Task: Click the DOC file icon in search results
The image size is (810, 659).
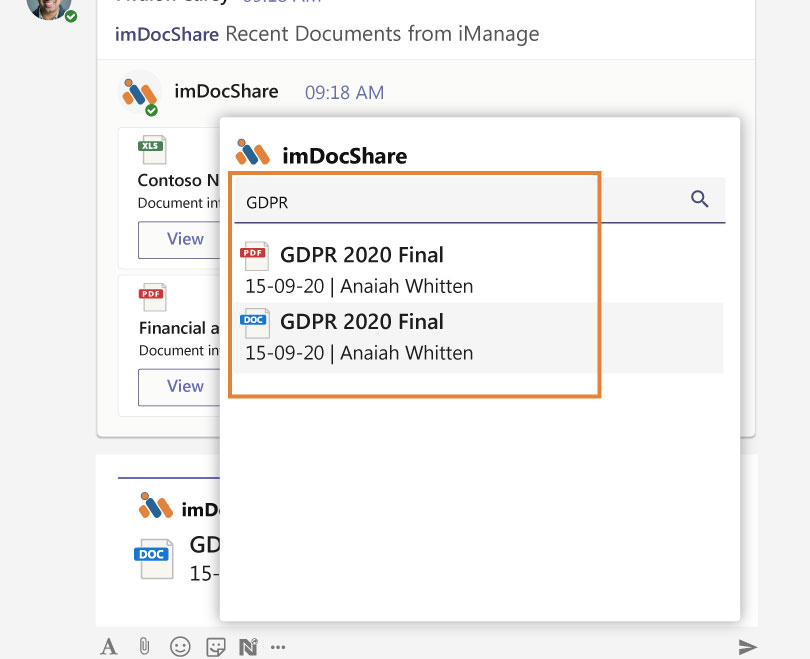Action: (x=254, y=323)
